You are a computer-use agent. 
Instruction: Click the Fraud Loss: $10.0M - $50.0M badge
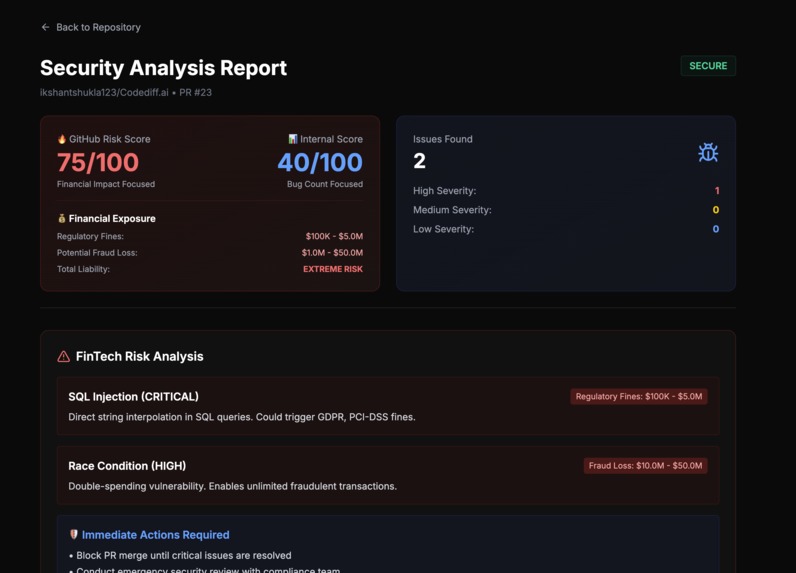(x=645, y=466)
